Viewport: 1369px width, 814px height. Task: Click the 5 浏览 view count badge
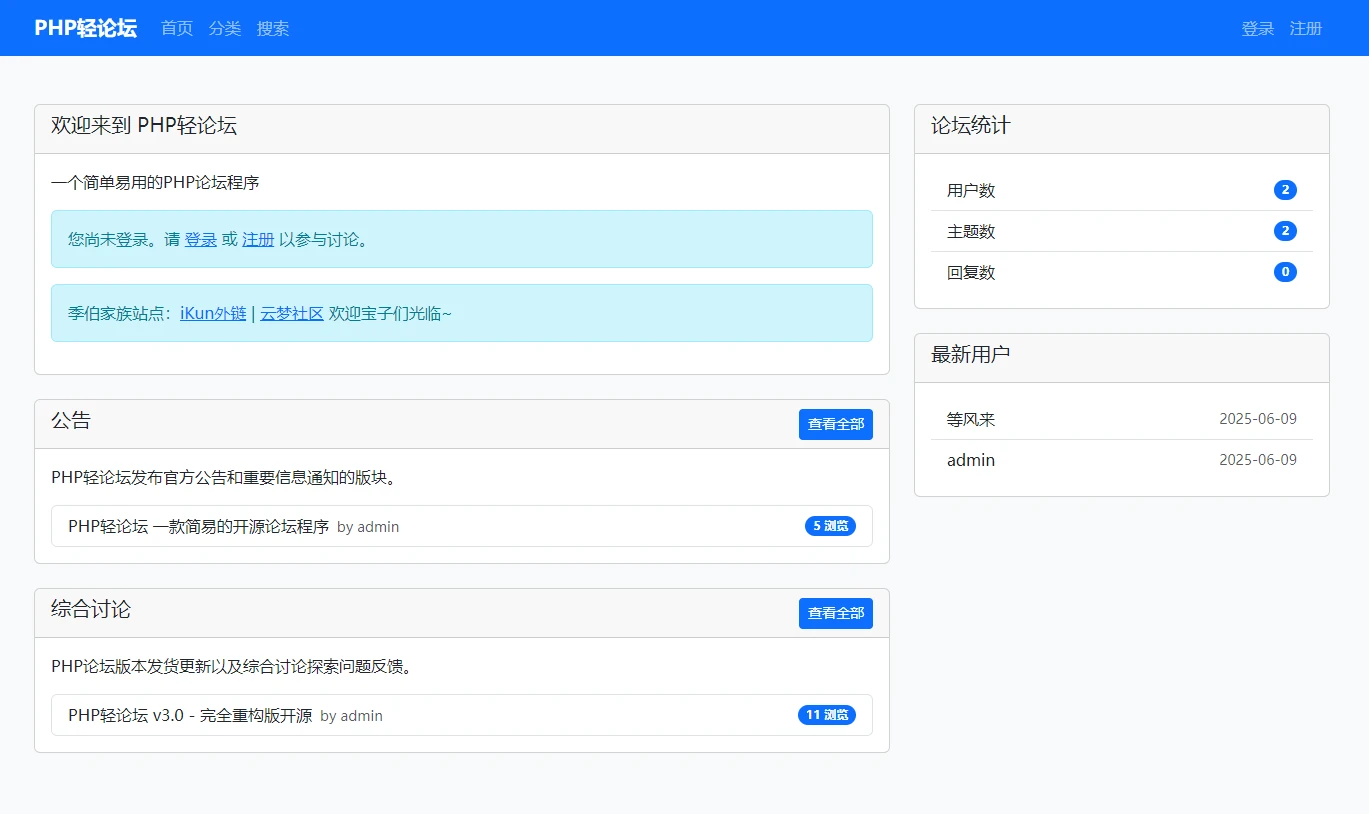point(830,526)
